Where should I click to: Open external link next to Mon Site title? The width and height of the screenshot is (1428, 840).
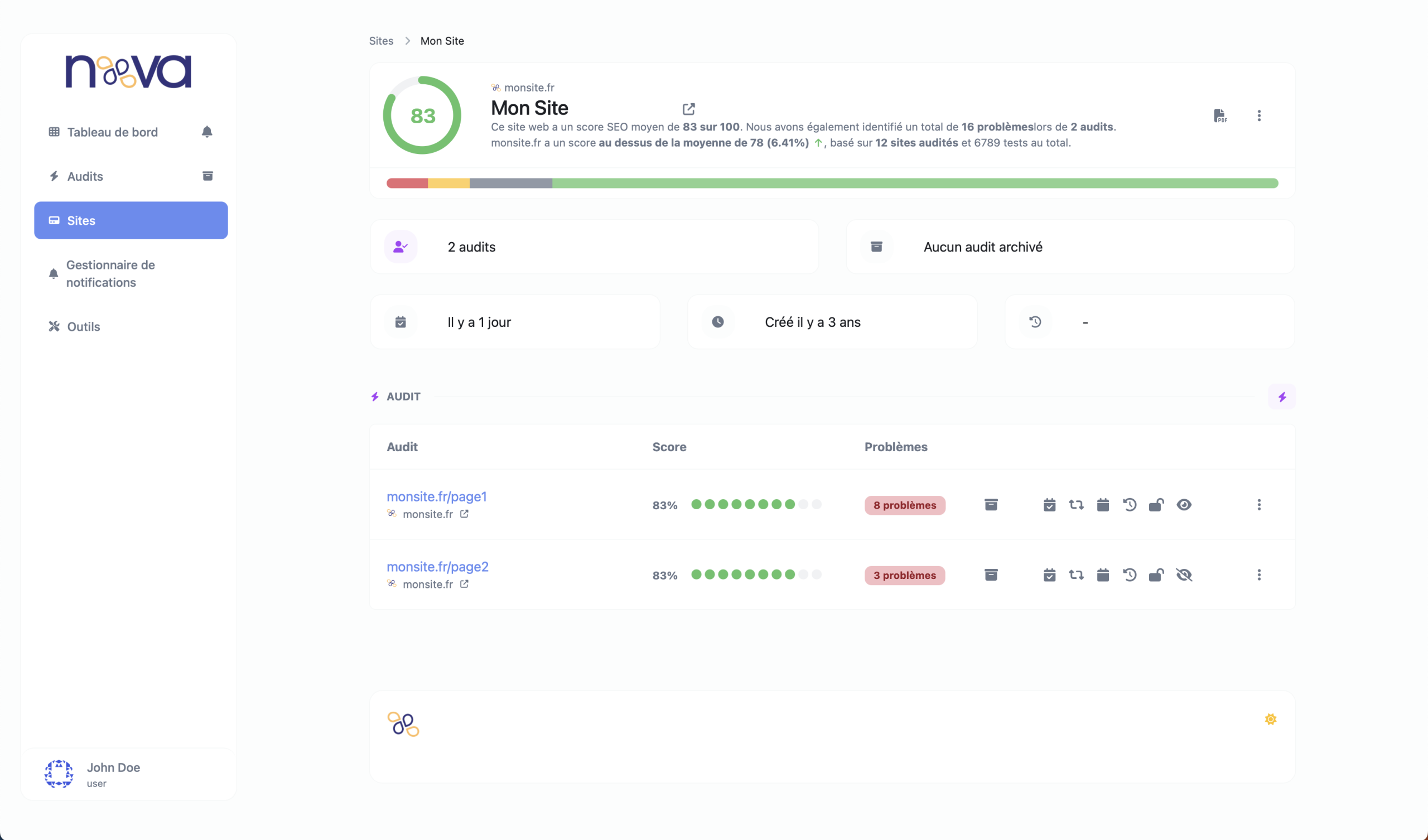[x=688, y=109]
